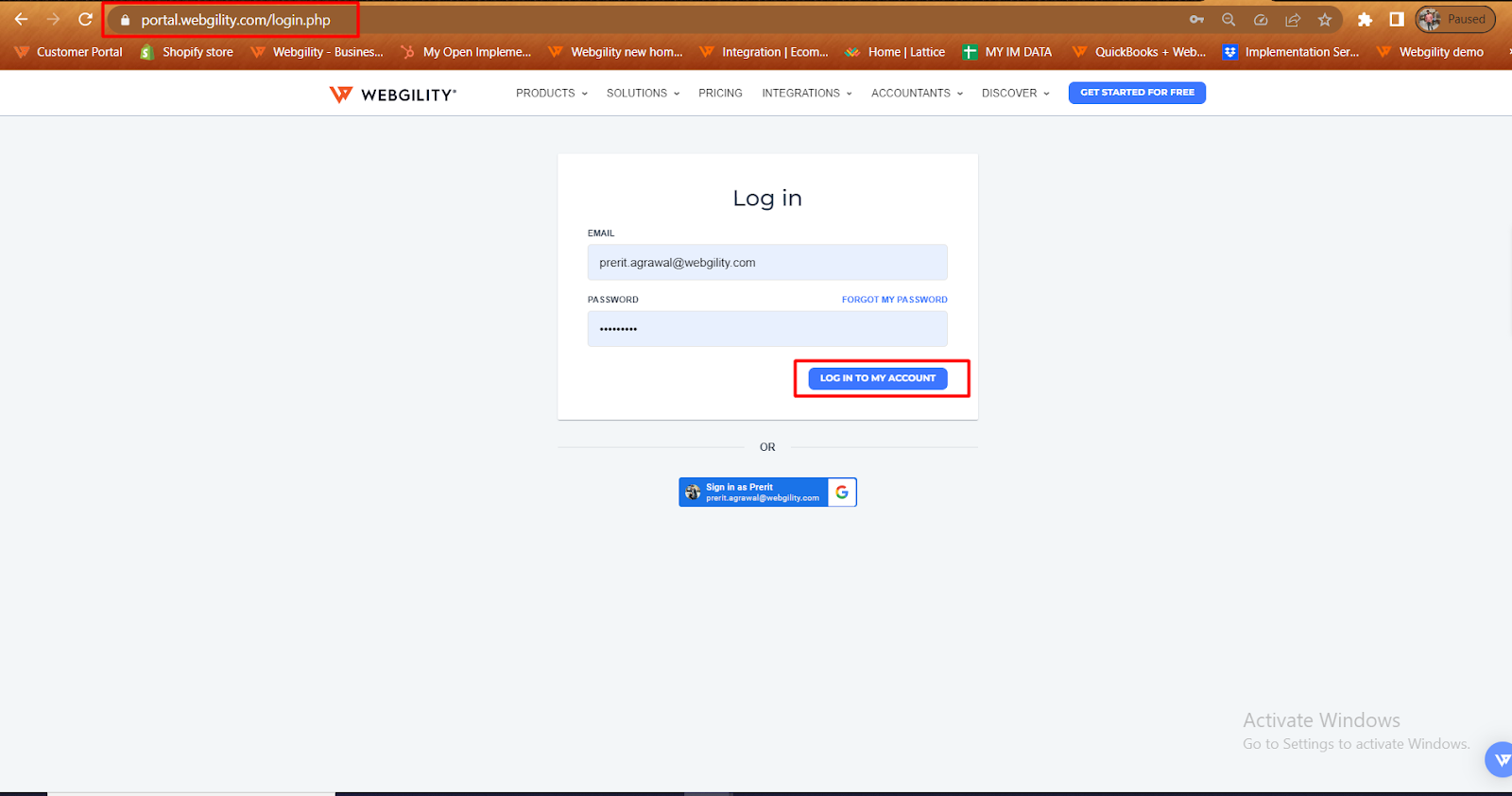1512x796 pixels.
Task: Open the Integration | Ecom... bookmark
Action: coord(764,52)
